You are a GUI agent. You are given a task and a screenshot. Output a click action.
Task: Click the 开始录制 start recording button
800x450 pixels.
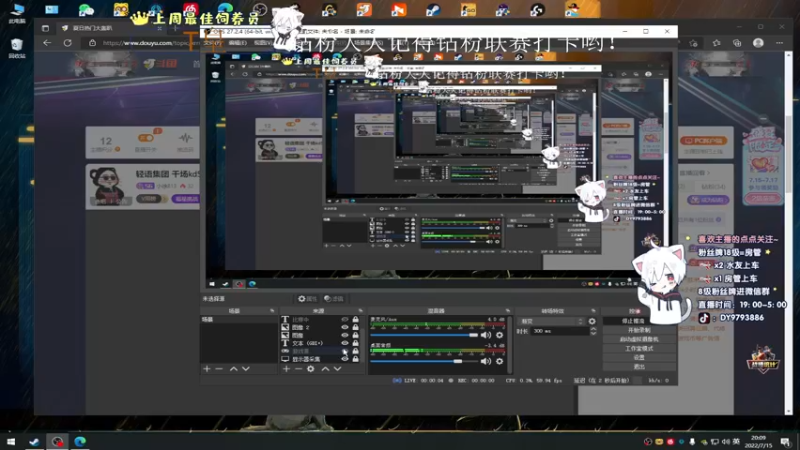(x=639, y=330)
